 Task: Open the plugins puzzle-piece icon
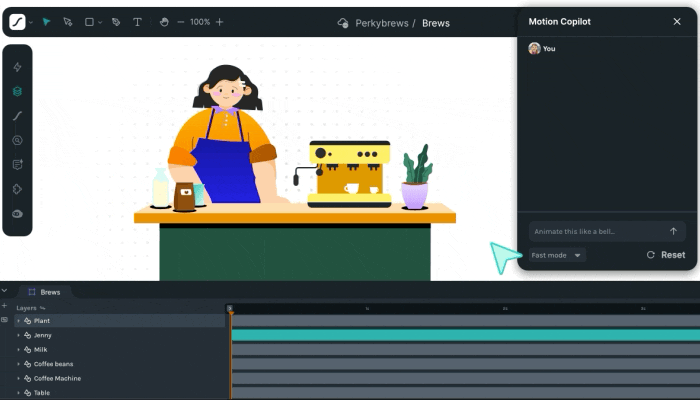(17, 189)
